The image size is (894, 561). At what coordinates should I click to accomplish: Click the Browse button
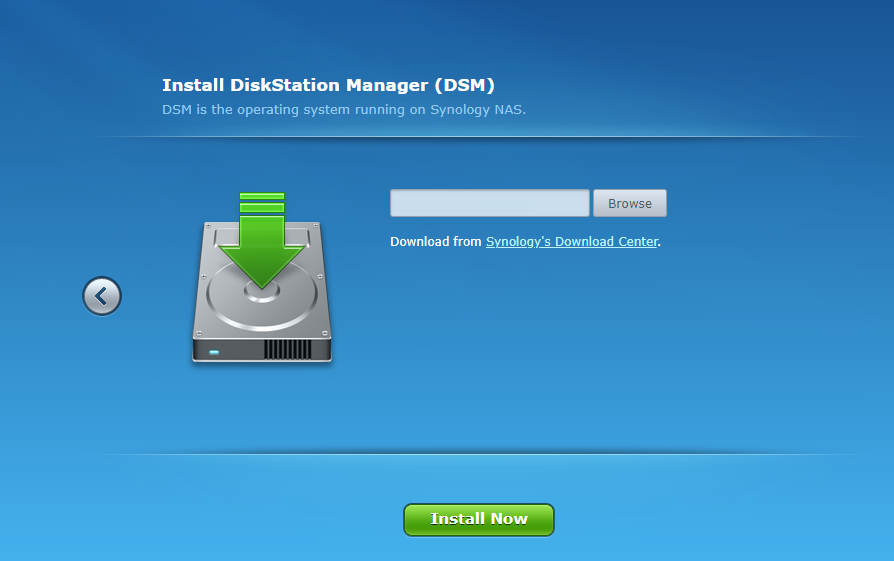pyautogui.click(x=629, y=204)
